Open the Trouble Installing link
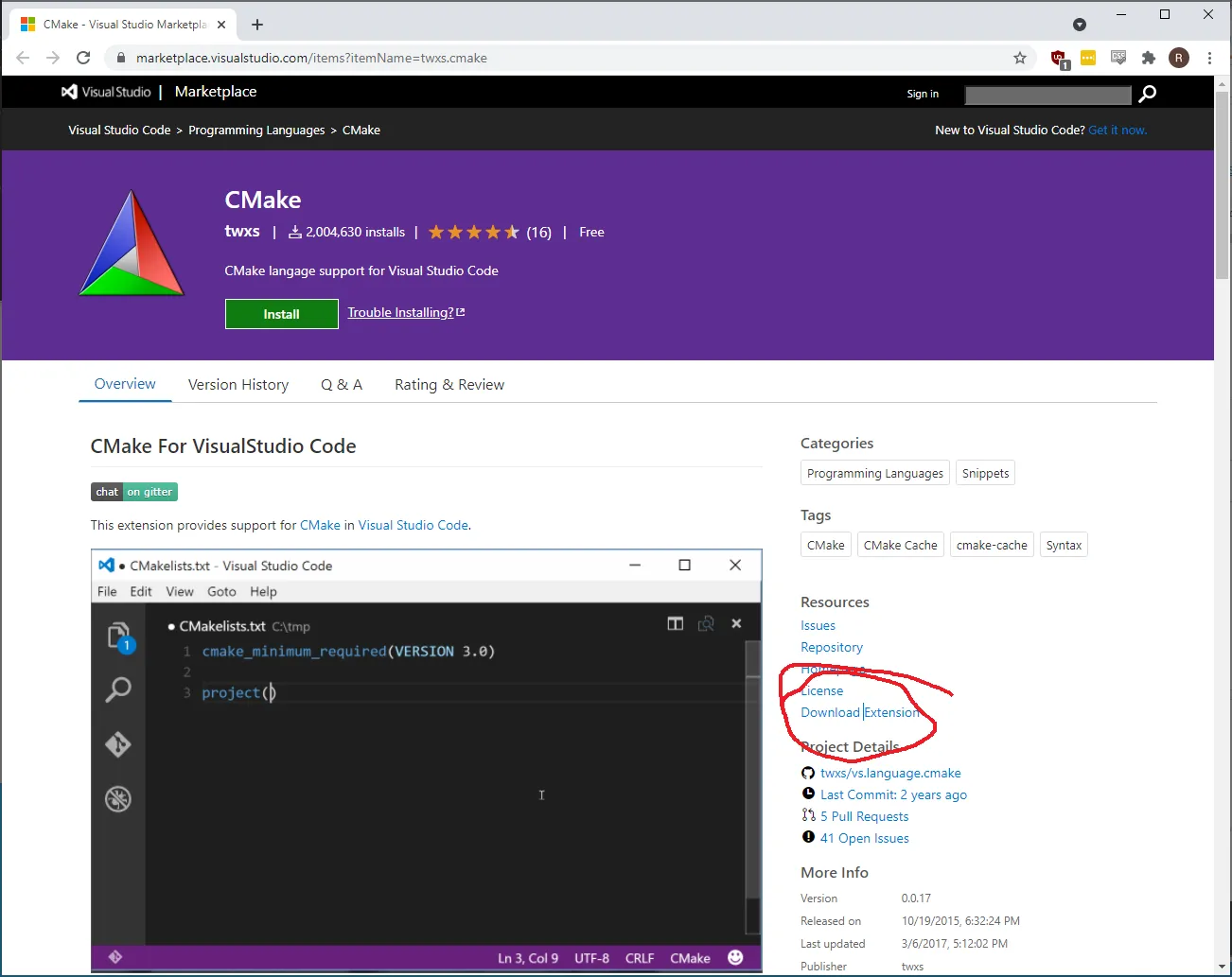Image resolution: width=1232 pixels, height=977 pixels. (406, 313)
